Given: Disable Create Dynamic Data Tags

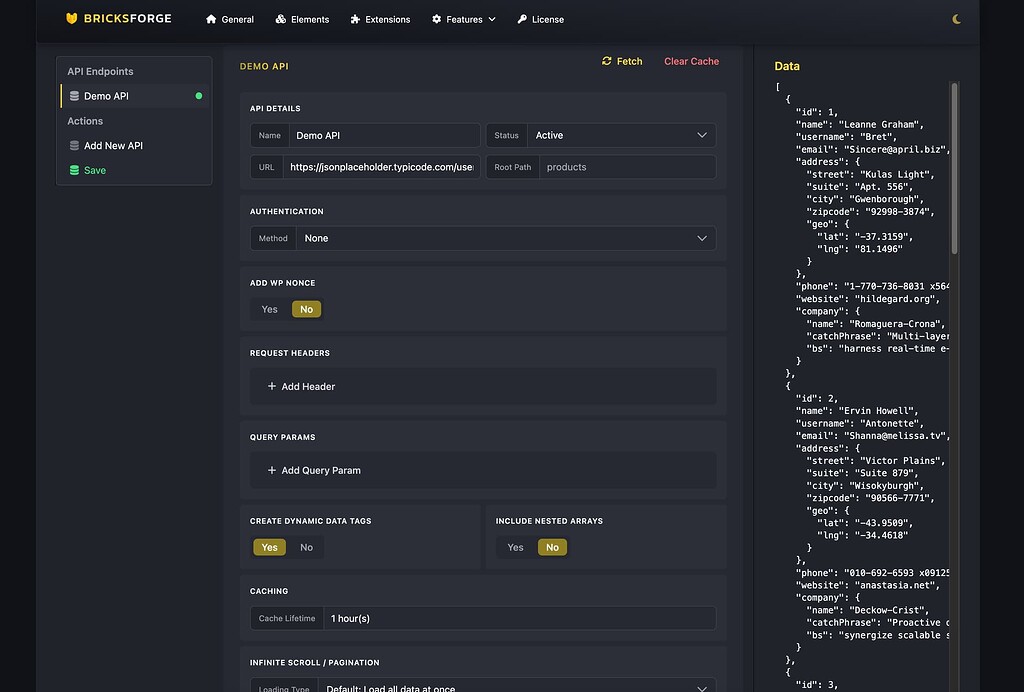Looking at the screenshot, I should coord(307,547).
